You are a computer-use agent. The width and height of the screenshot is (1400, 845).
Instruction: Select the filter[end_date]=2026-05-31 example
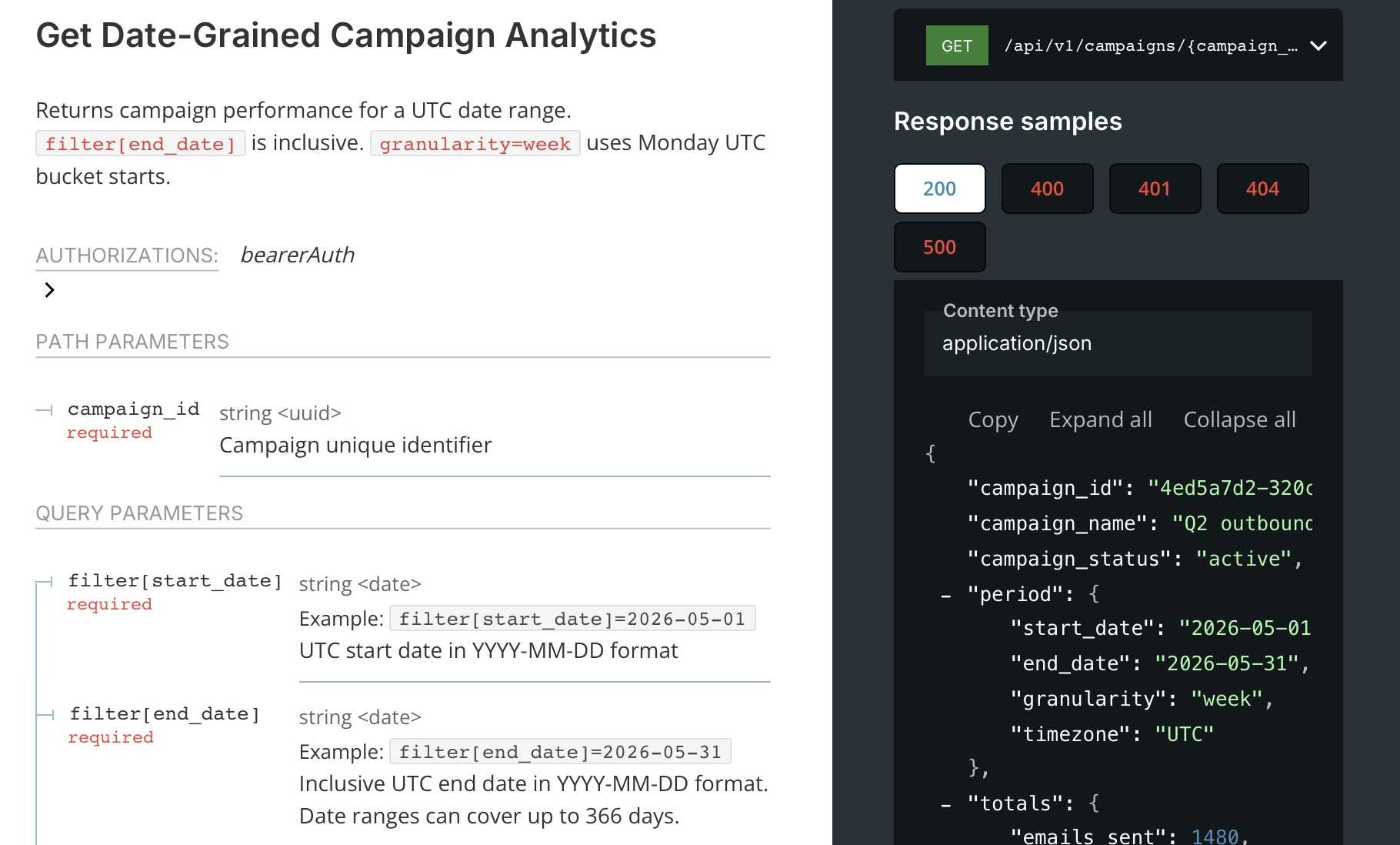[x=560, y=752]
